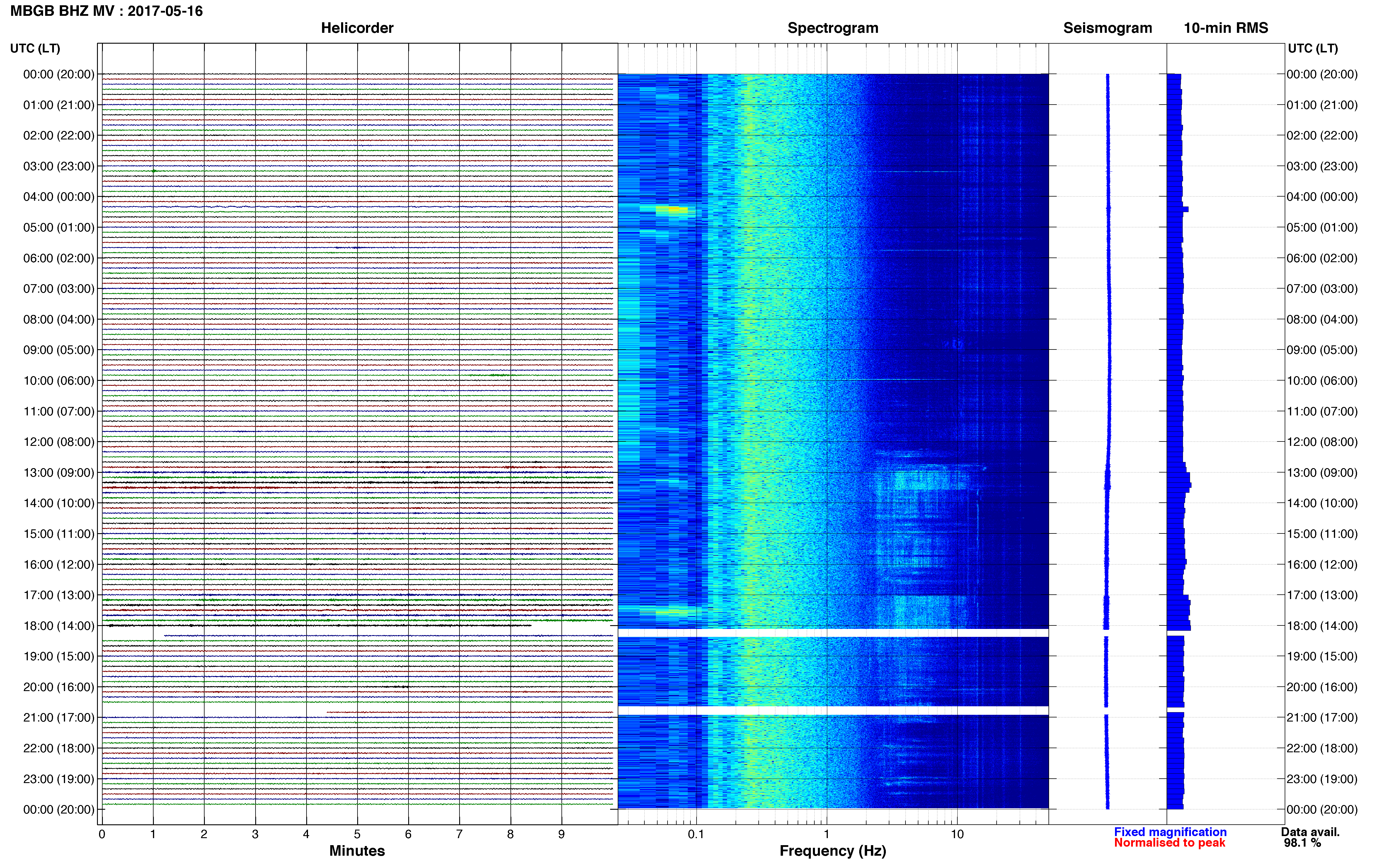Screen dimensions: 1389x868
Task: Click left-axis time label '19:00 (15:00)'
Action: coord(59,656)
